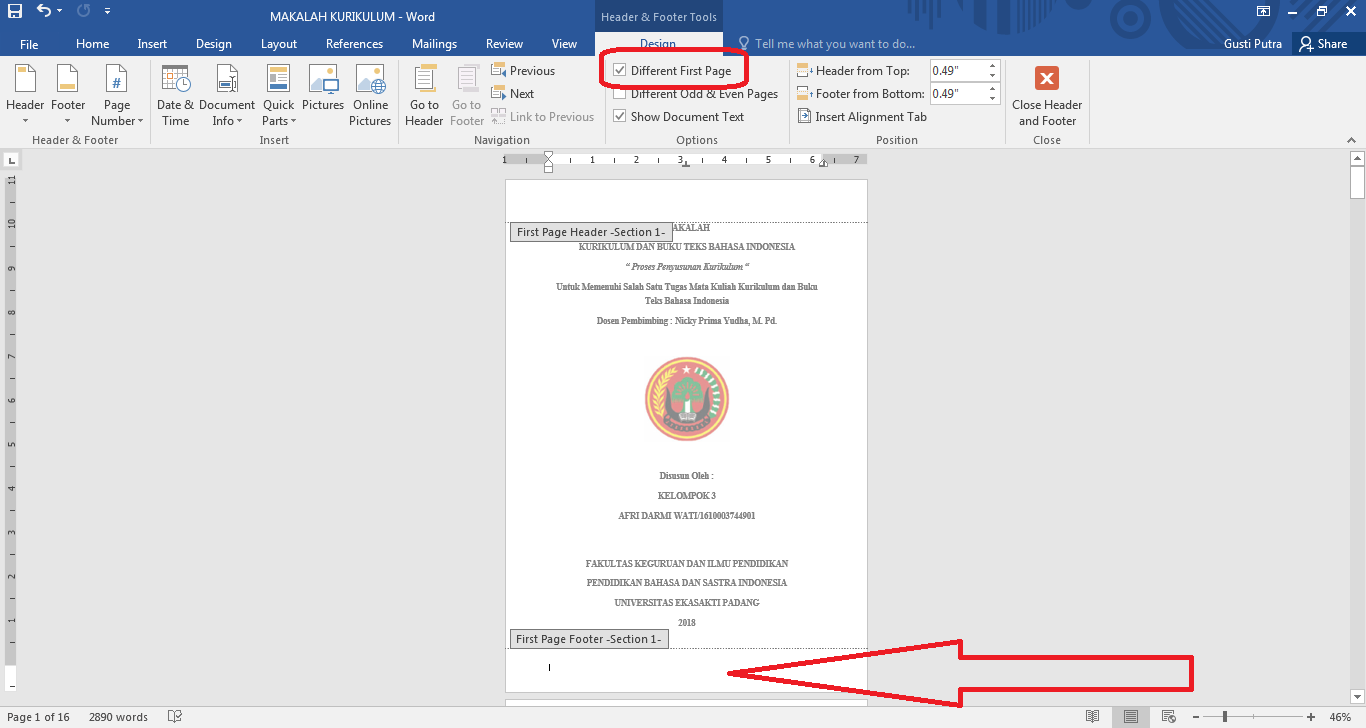Image resolution: width=1366 pixels, height=728 pixels.
Task: Disable the Different First Page option
Action: tap(621, 70)
